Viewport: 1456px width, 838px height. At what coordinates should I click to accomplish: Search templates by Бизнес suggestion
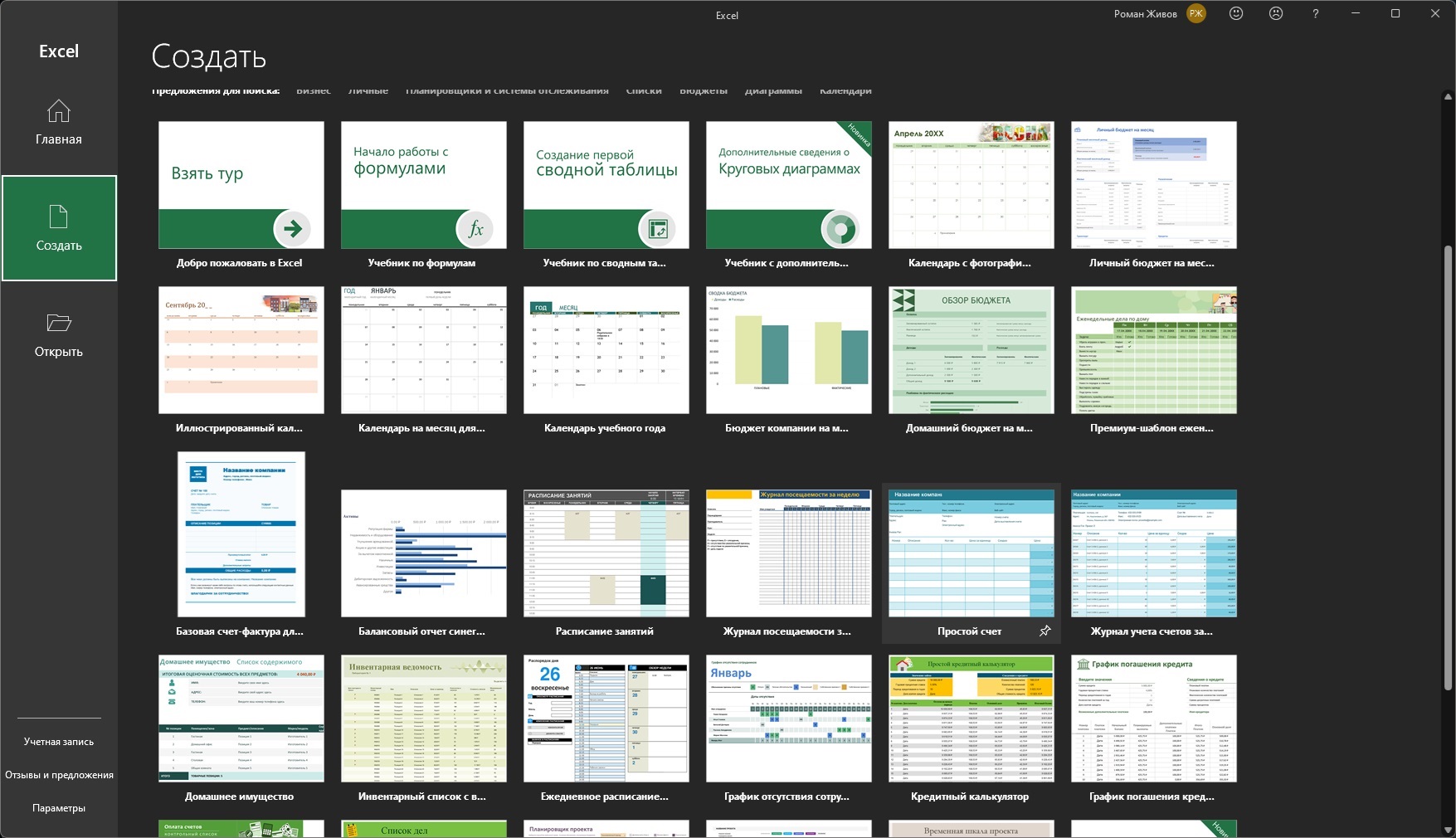coord(314,90)
